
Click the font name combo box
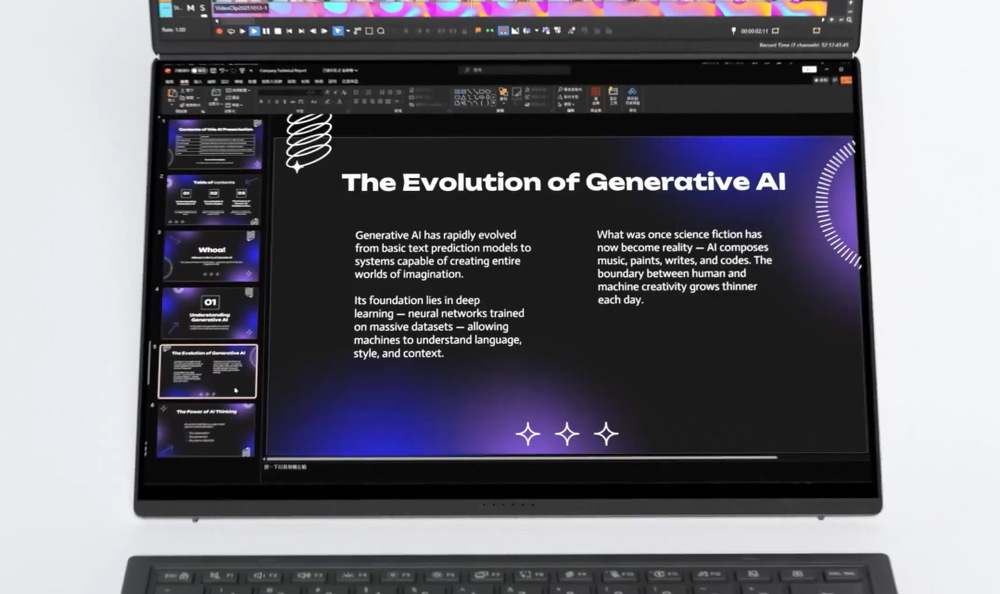point(283,92)
